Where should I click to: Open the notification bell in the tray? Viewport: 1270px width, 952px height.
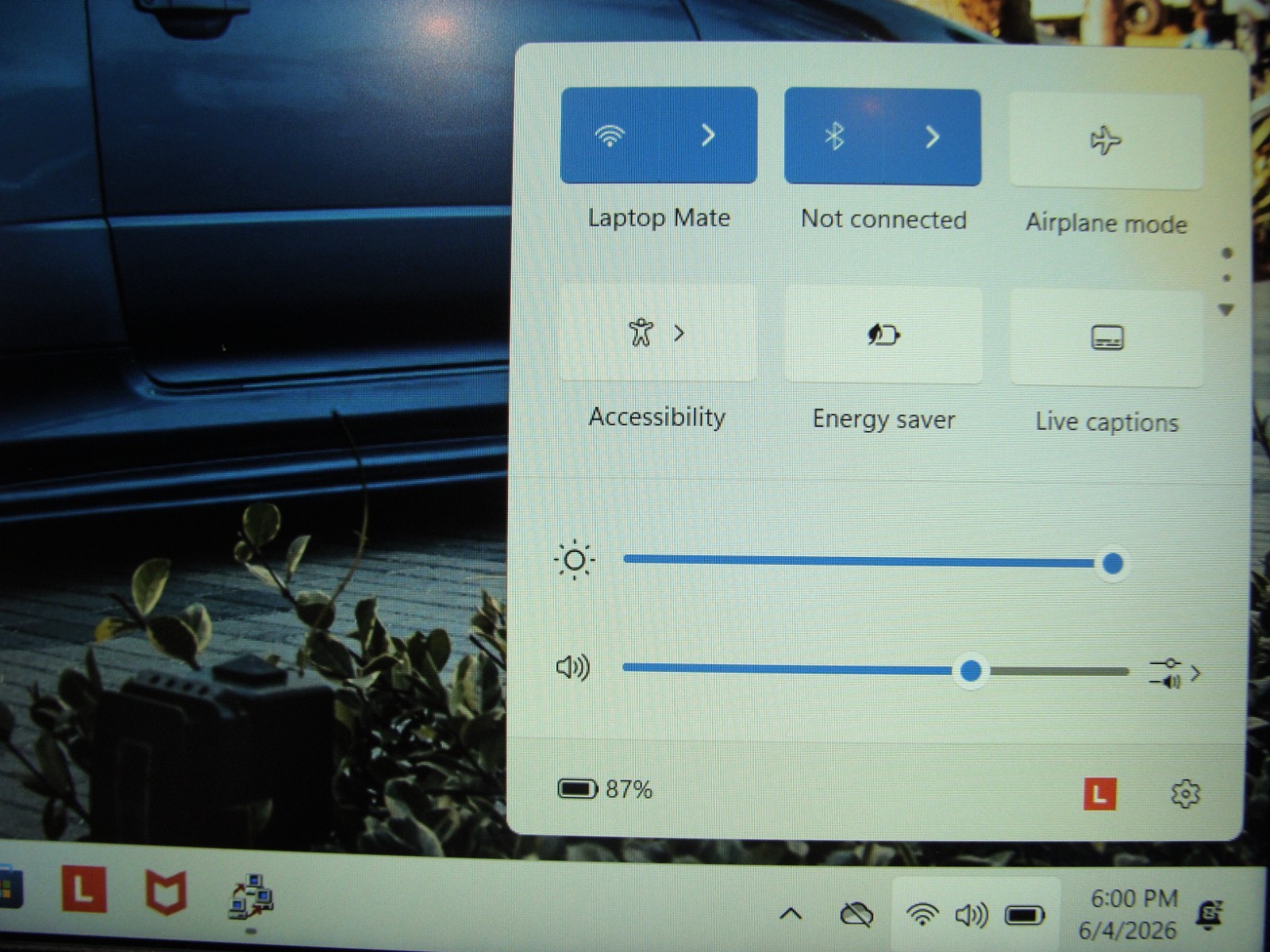[x=1210, y=915]
